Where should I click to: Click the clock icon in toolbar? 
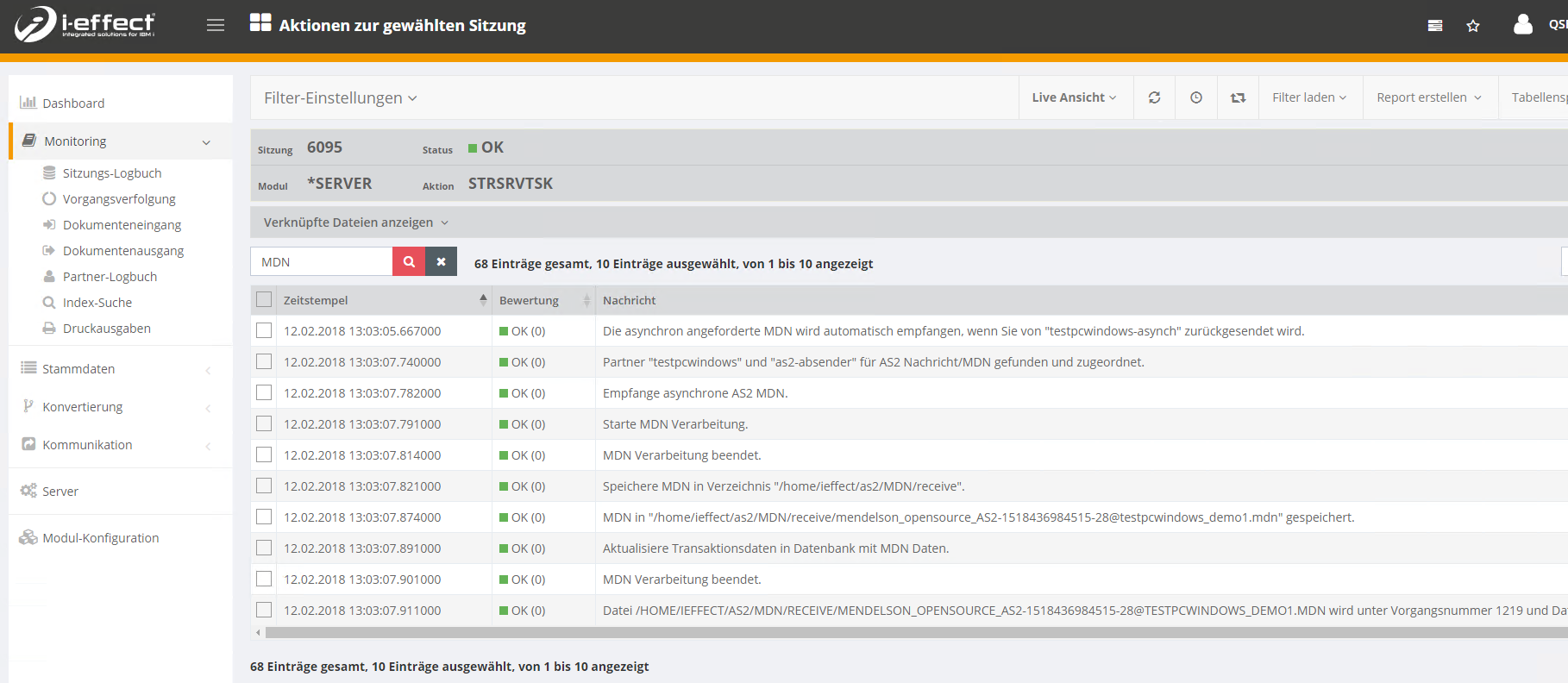click(1196, 97)
